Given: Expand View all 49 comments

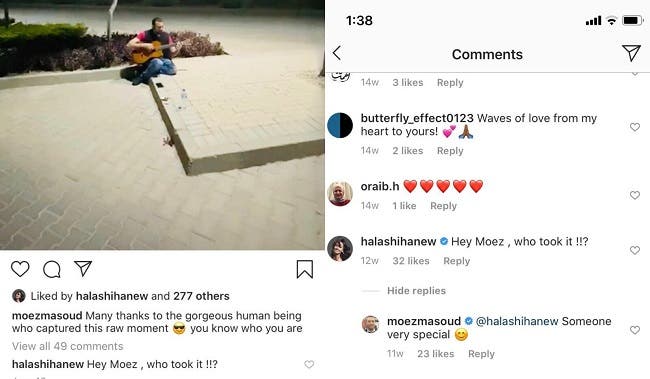Looking at the screenshot, I should pyautogui.click(x=68, y=346).
